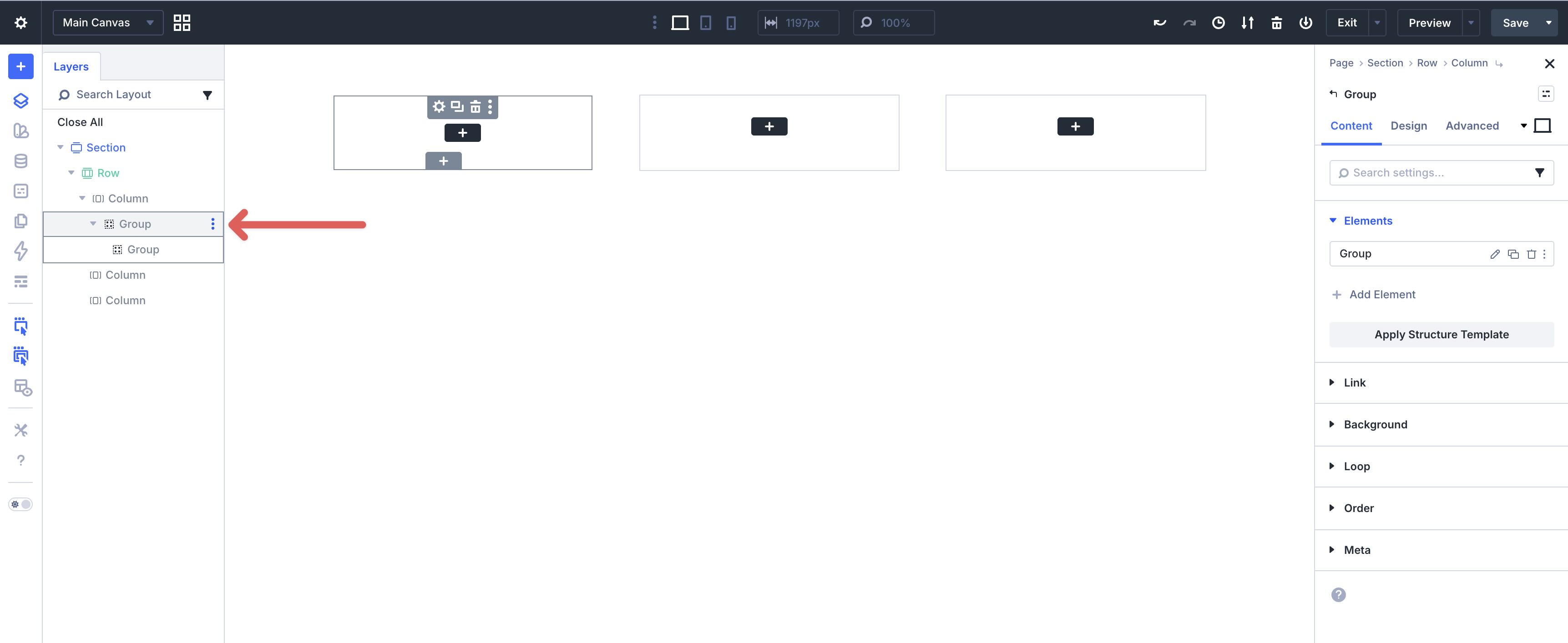
Task: Toggle the small switch at the sidebar bottom
Action: [x=20, y=504]
